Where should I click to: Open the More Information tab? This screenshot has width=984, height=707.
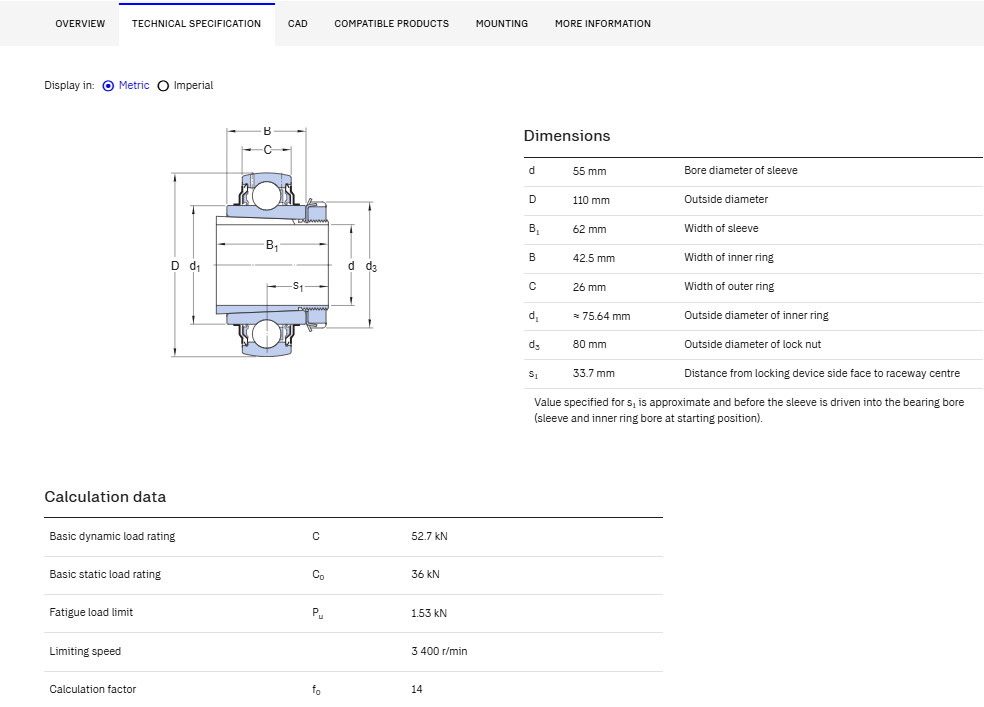[x=602, y=24]
